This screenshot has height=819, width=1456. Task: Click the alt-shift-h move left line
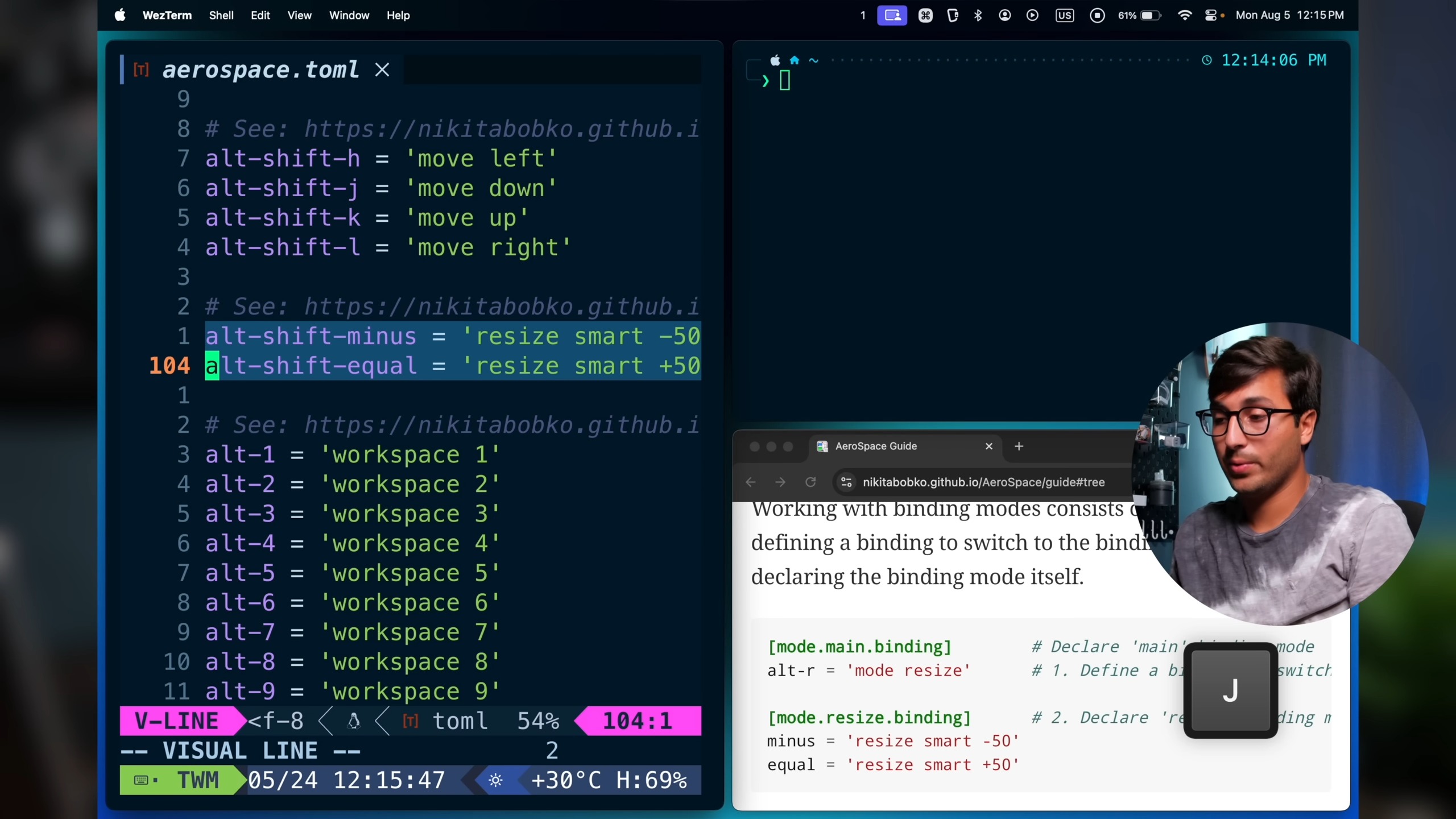380,159
